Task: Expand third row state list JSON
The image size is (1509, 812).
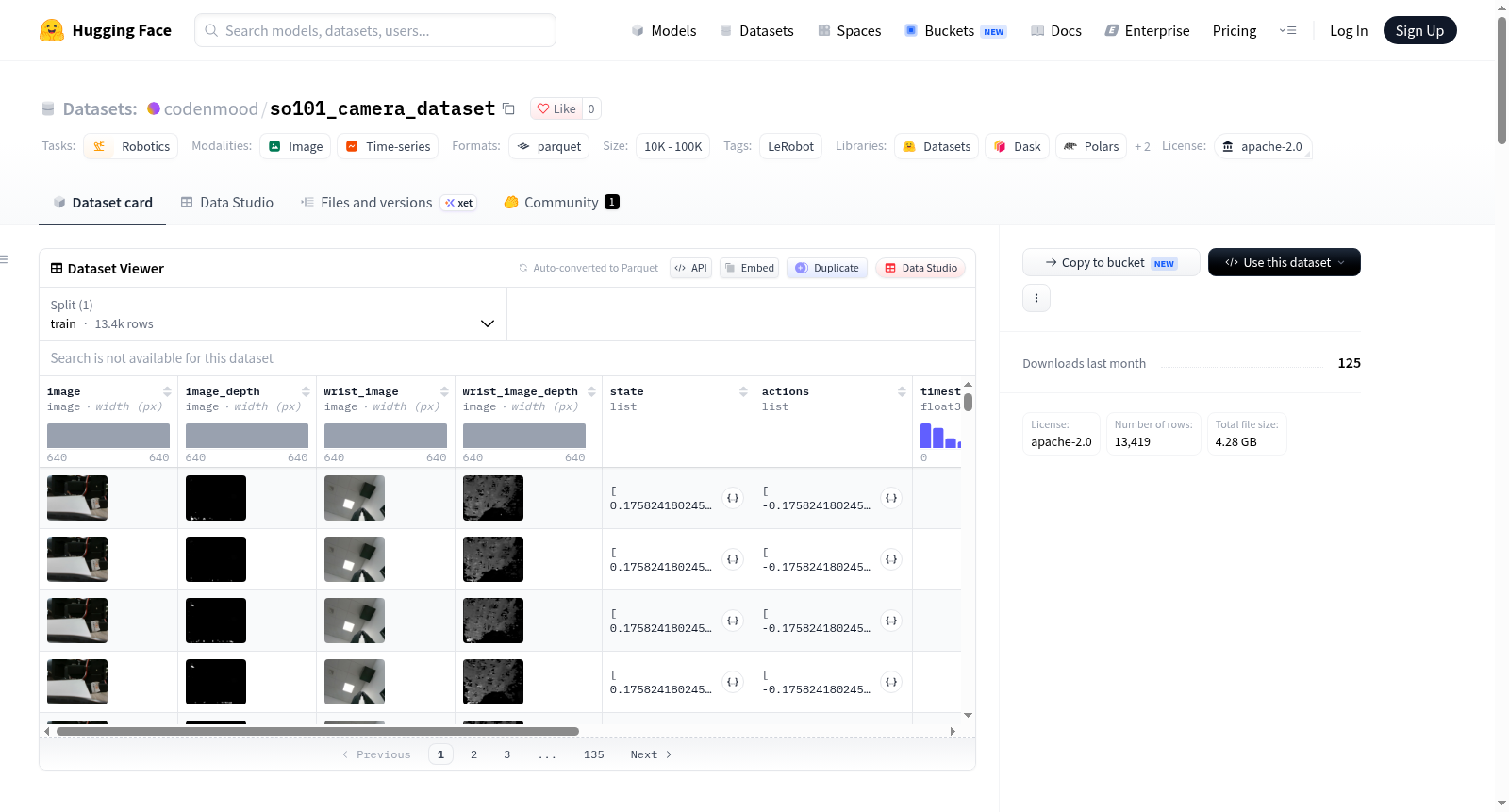Action: 733,621
